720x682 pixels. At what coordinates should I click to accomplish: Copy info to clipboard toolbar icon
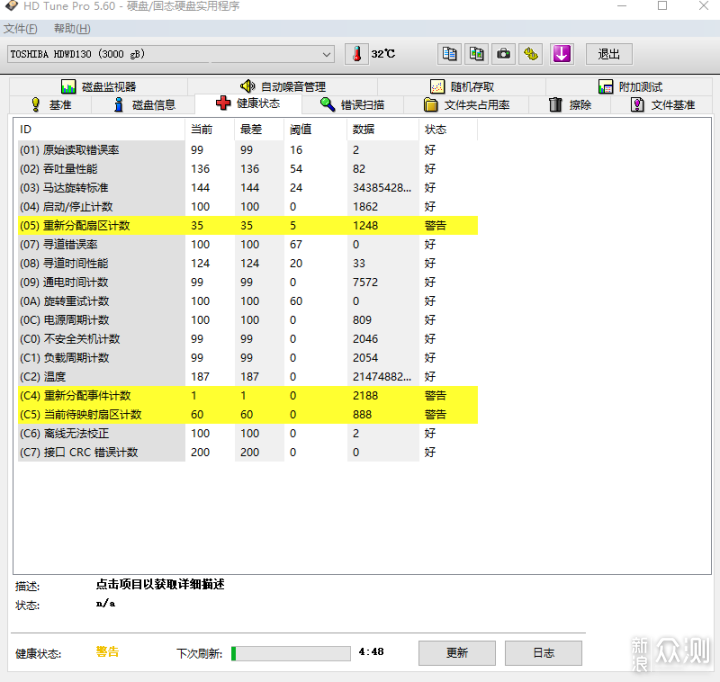[x=449, y=54]
